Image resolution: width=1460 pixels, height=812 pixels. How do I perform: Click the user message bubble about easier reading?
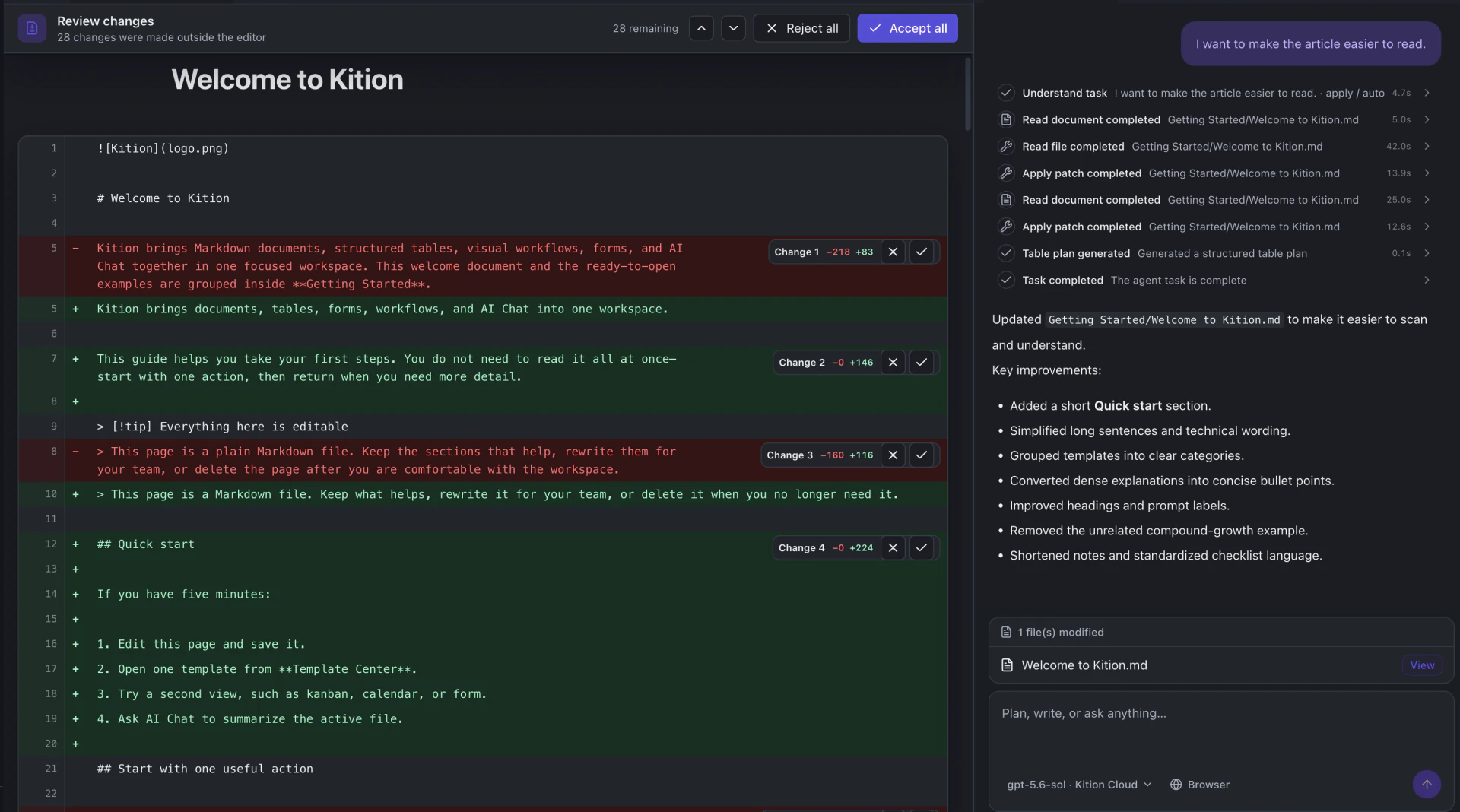point(1310,43)
